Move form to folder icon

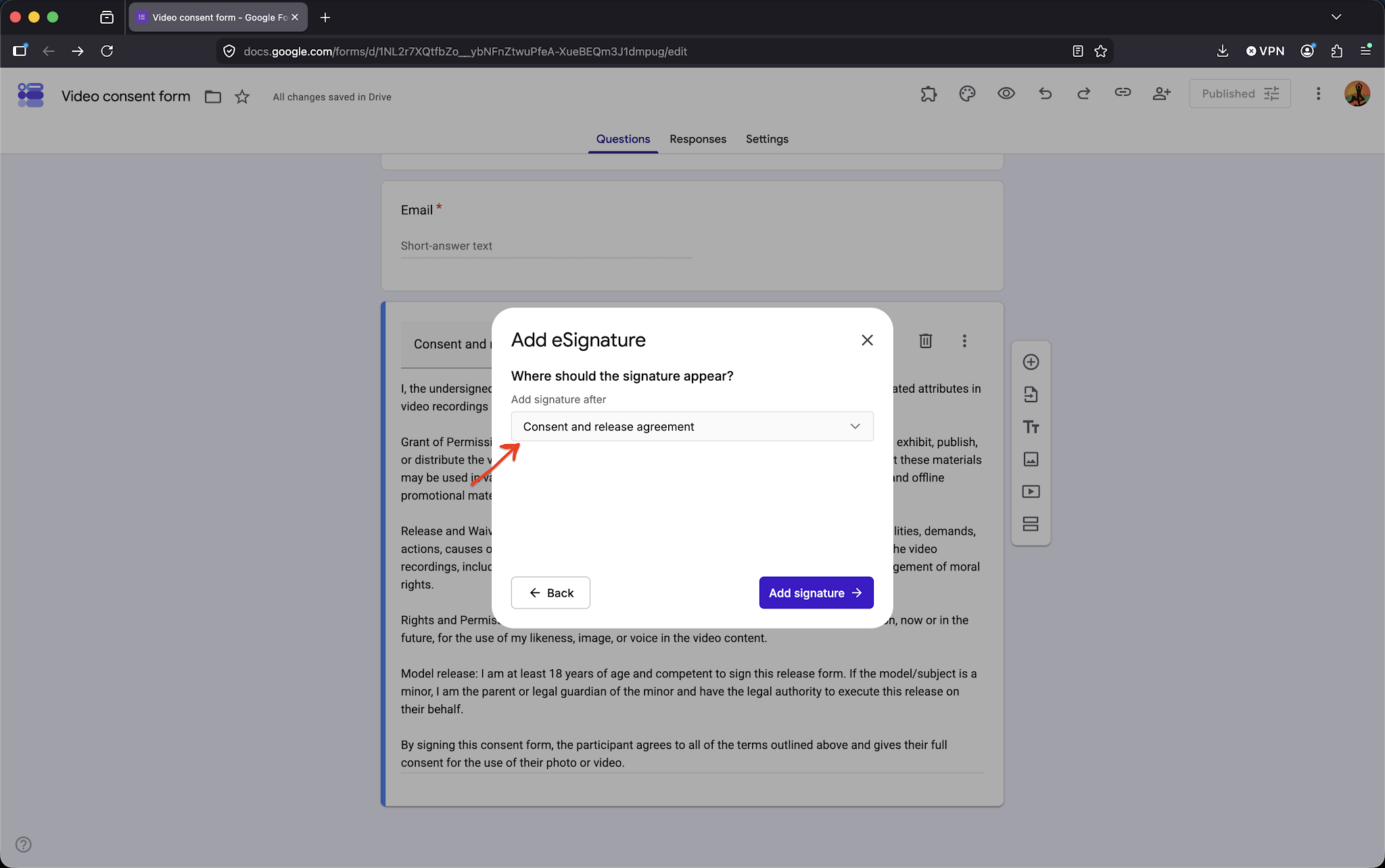213,97
